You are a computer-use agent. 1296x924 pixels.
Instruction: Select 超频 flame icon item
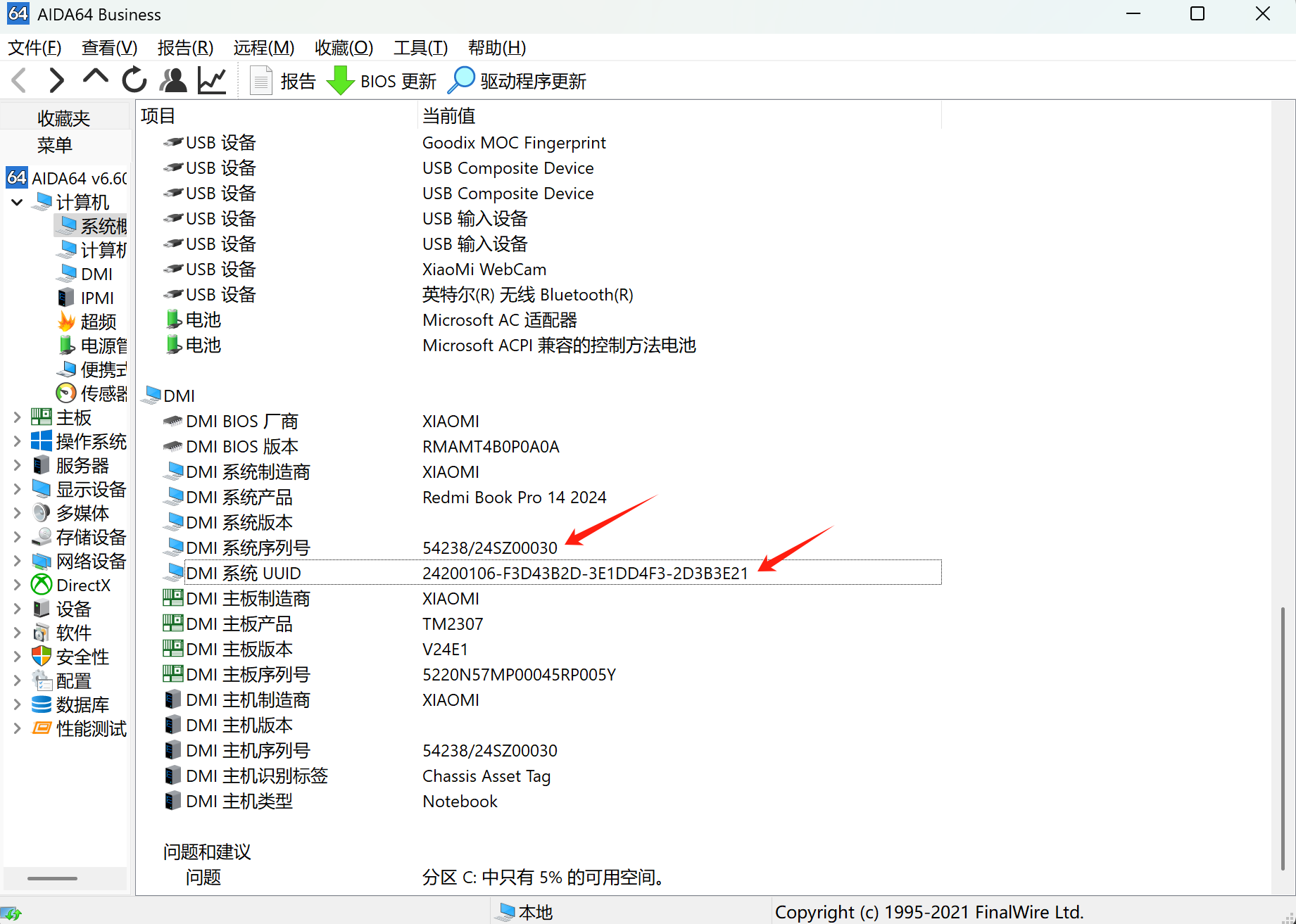click(66, 322)
